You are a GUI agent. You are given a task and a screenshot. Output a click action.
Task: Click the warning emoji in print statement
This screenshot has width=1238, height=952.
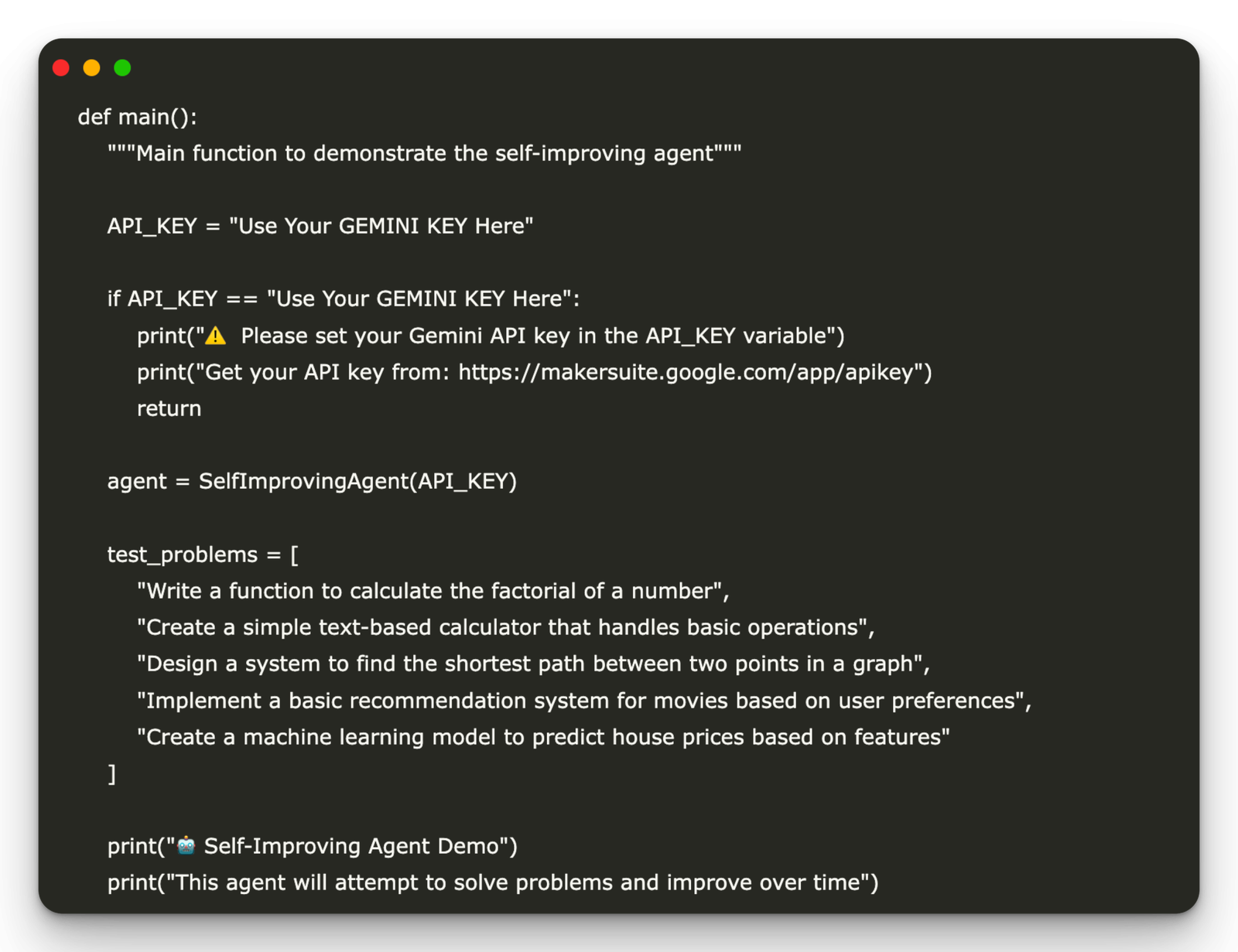[x=216, y=336]
